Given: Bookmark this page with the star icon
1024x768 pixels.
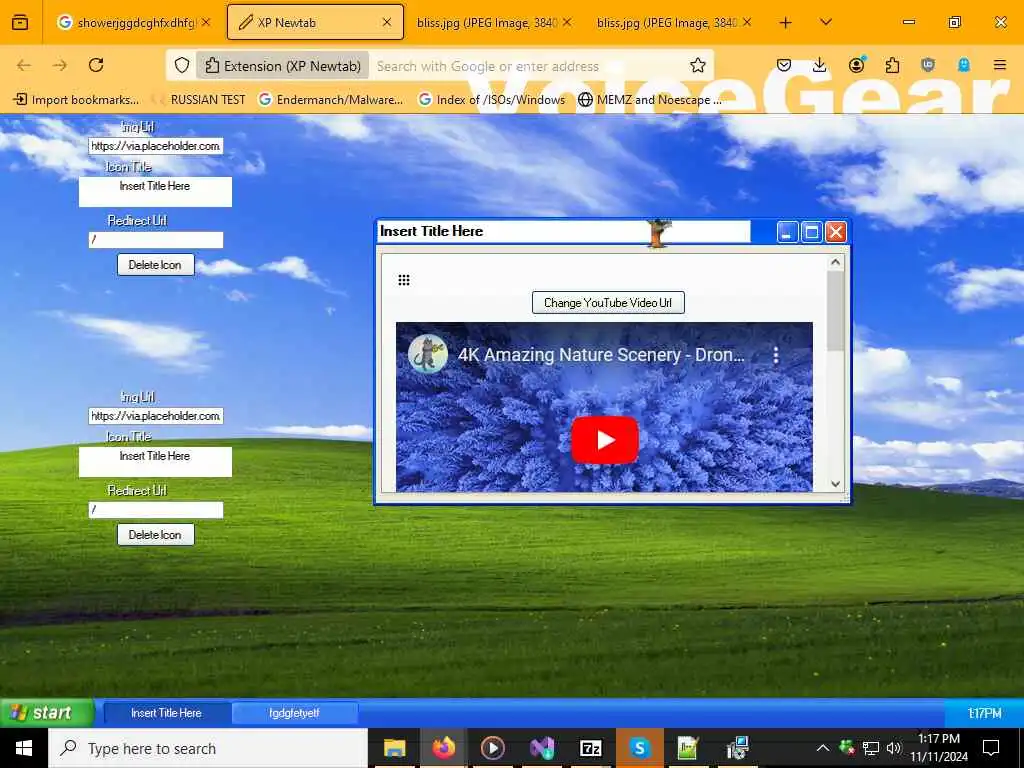Looking at the screenshot, I should tap(697, 65).
